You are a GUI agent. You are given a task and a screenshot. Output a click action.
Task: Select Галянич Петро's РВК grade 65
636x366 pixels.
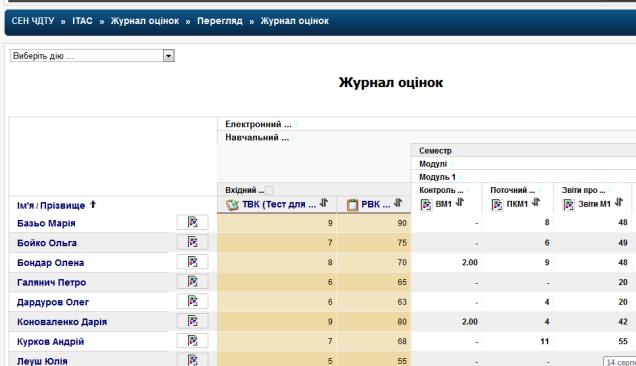click(x=402, y=282)
